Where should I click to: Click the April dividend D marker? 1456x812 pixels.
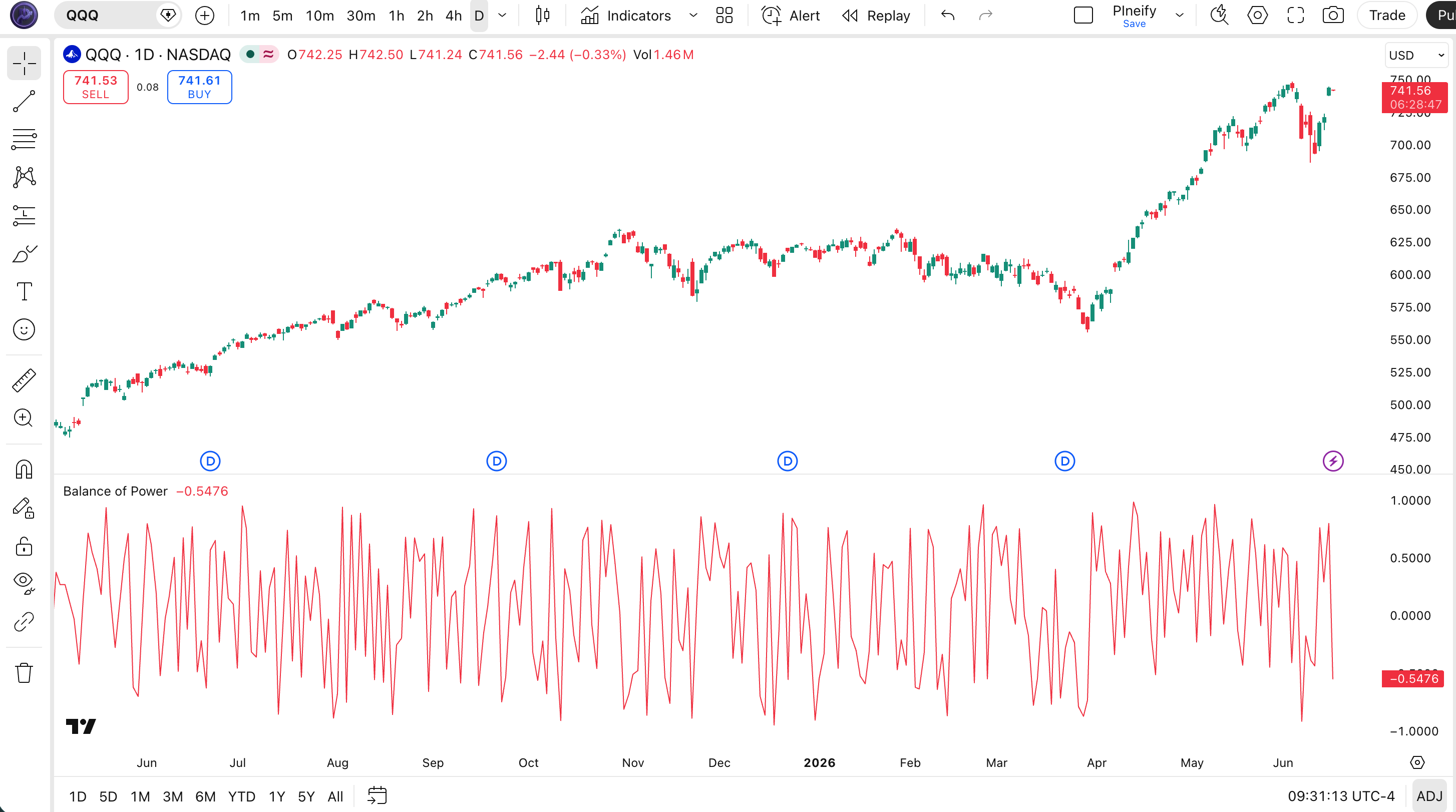tap(1064, 461)
